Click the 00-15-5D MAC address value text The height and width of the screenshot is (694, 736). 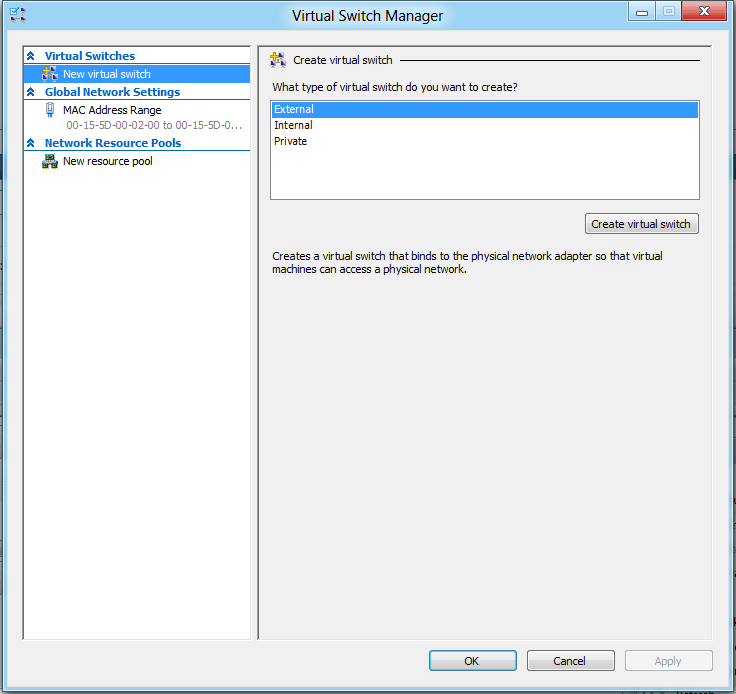tap(154, 126)
